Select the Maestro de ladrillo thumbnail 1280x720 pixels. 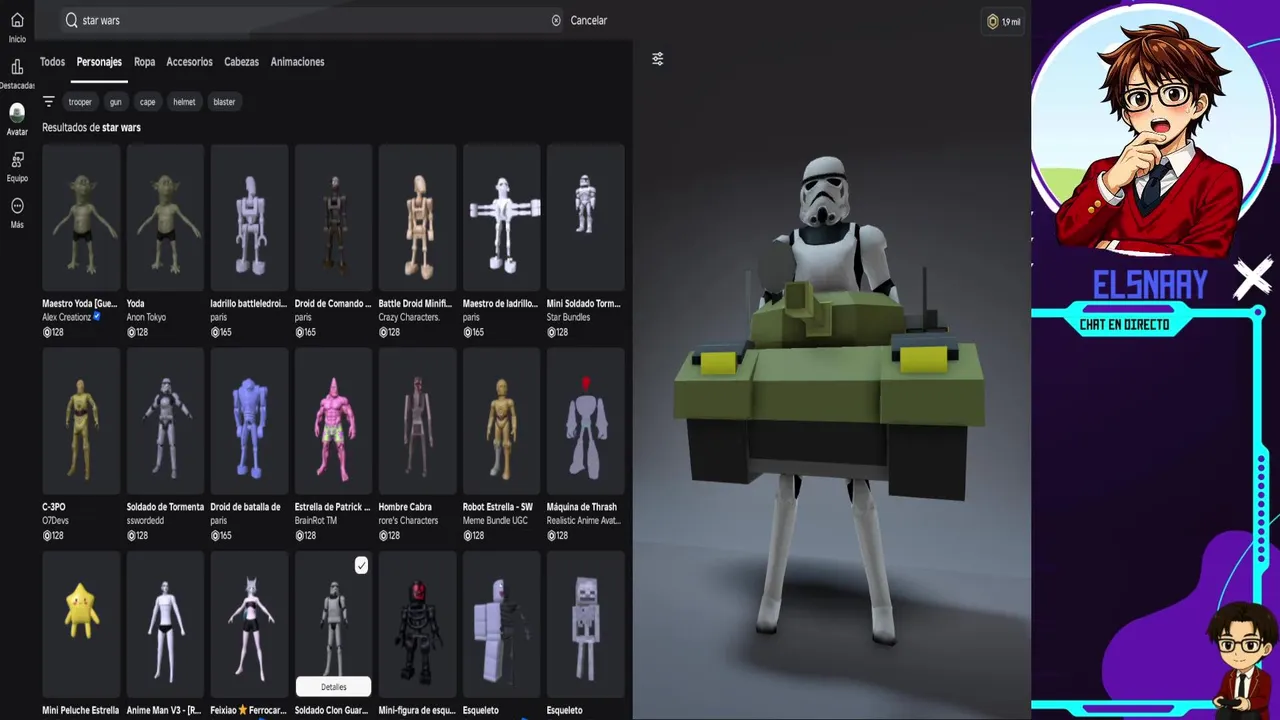tap(501, 218)
